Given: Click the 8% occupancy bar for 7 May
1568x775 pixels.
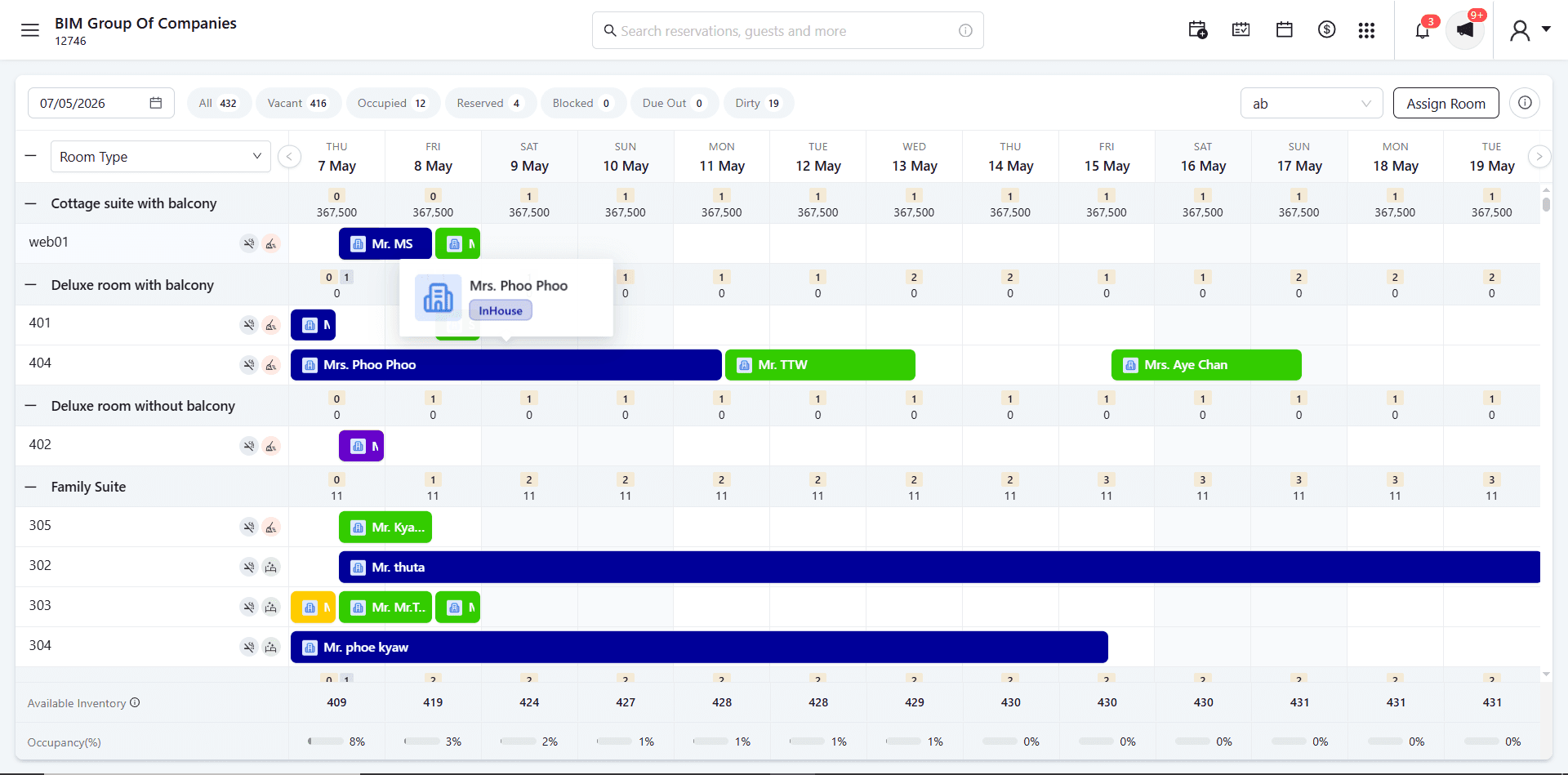Looking at the screenshot, I should (x=325, y=742).
